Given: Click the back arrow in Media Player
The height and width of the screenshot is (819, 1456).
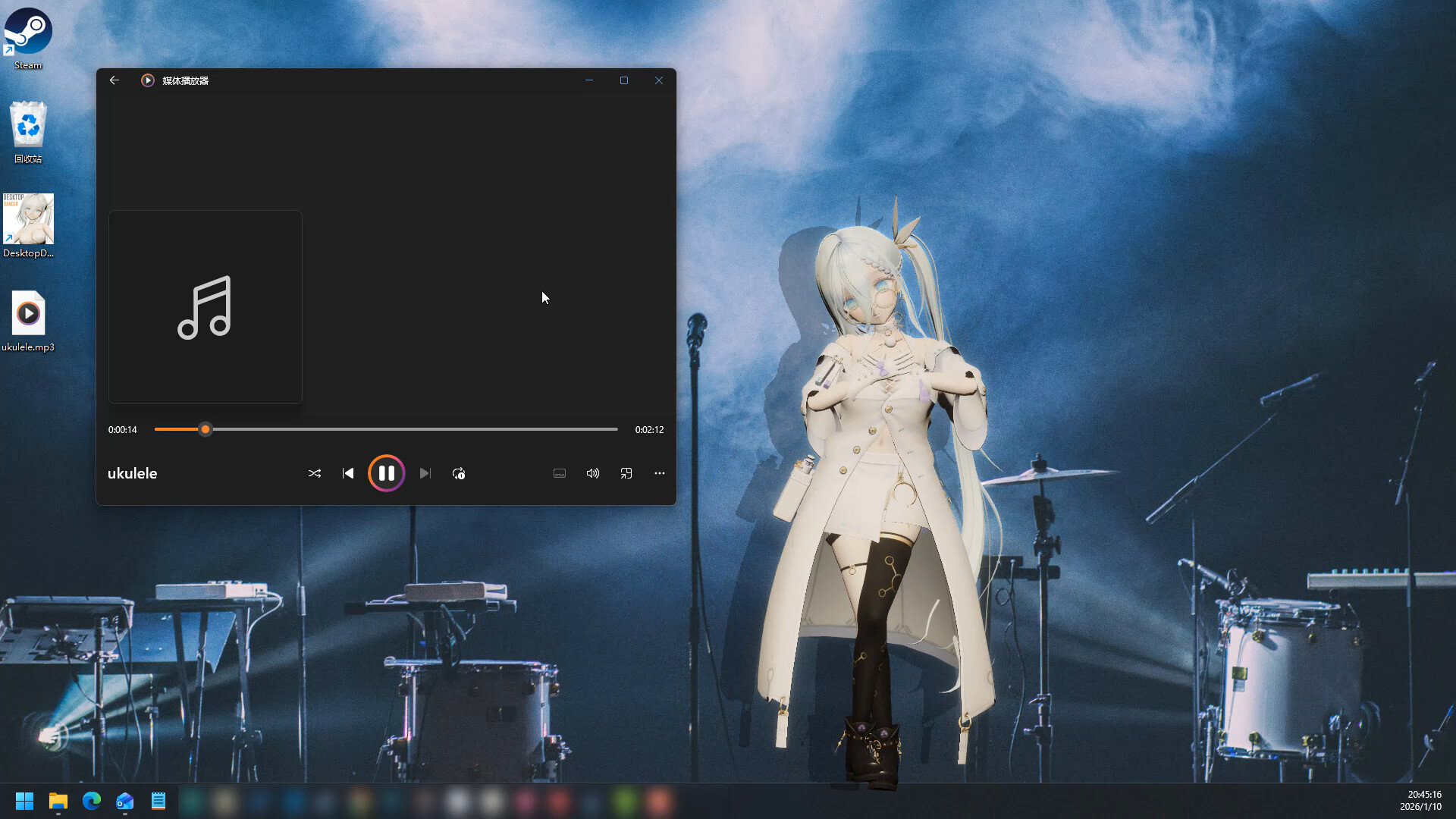Looking at the screenshot, I should (x=115, y=80).
